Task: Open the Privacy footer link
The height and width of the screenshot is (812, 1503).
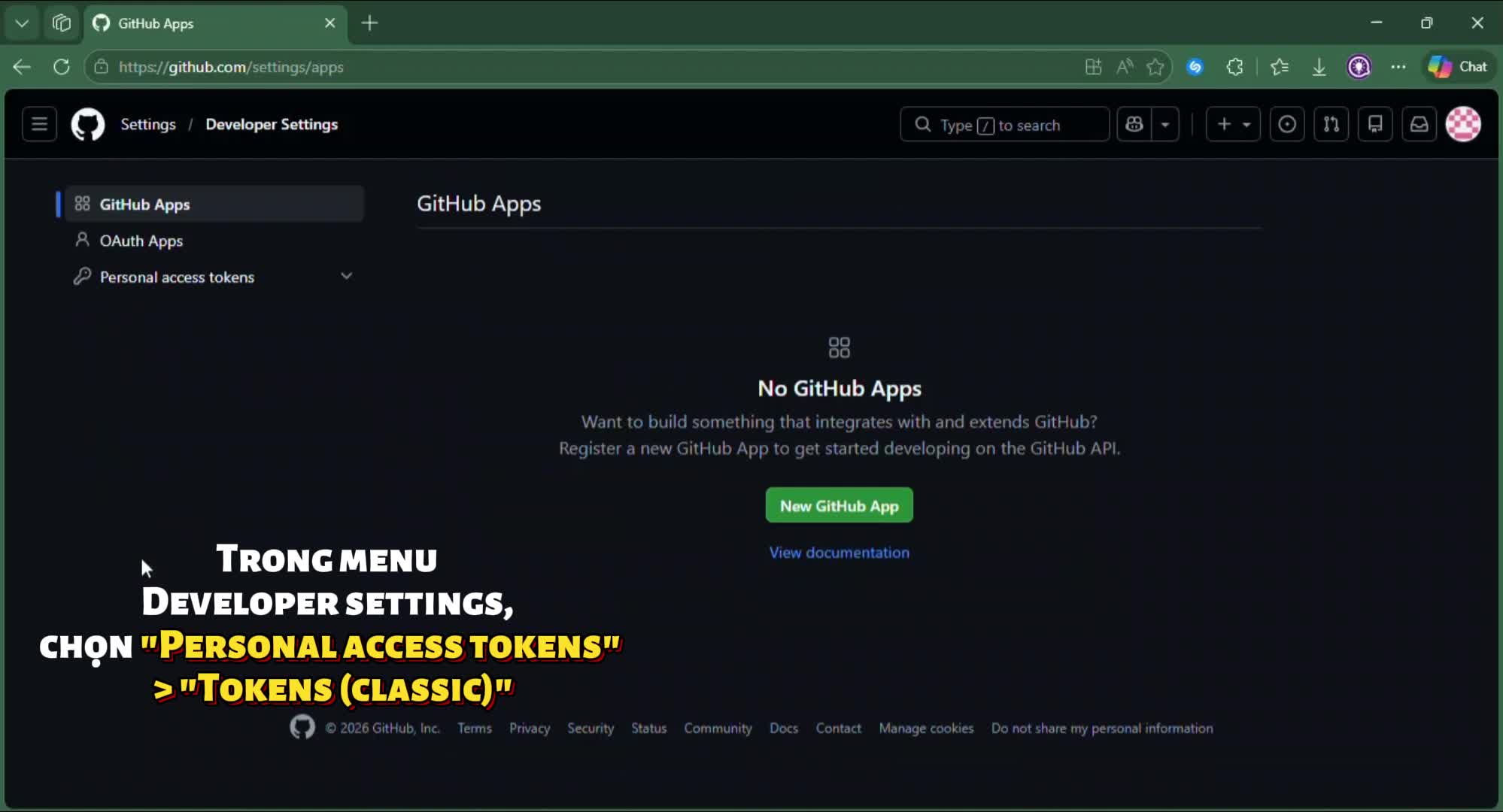Action: click(530, 728)
